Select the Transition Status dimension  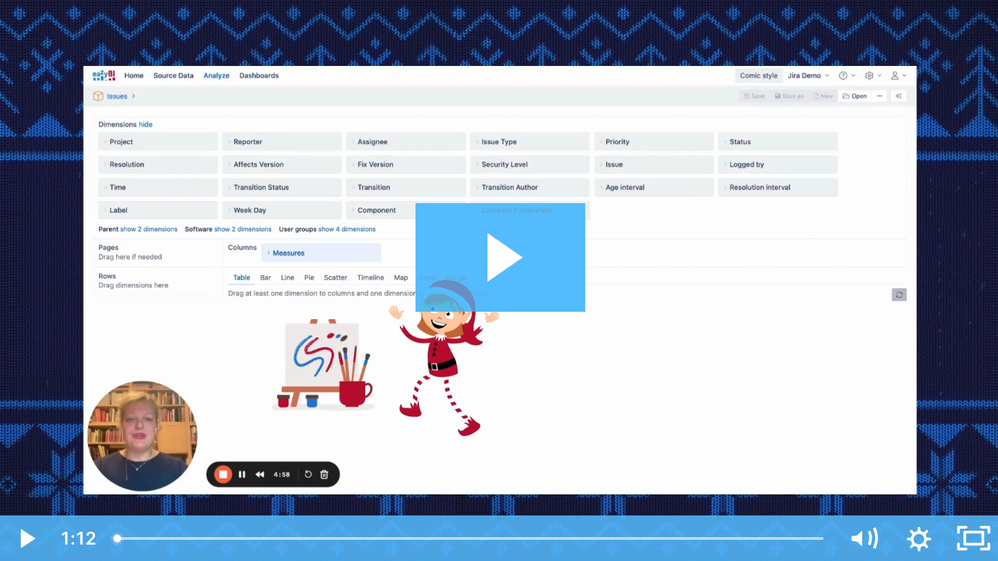pos(282,187)
